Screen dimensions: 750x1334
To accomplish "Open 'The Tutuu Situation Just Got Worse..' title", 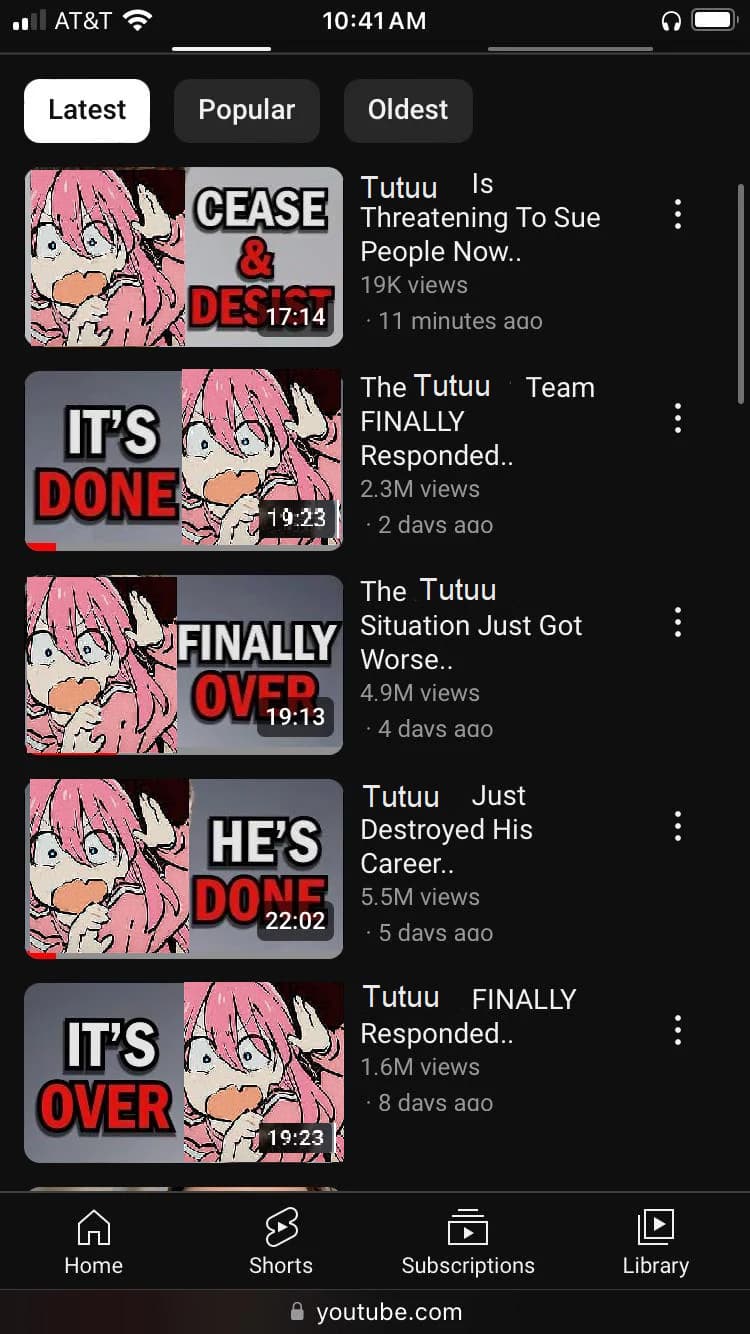I will (x=471, y=625).
